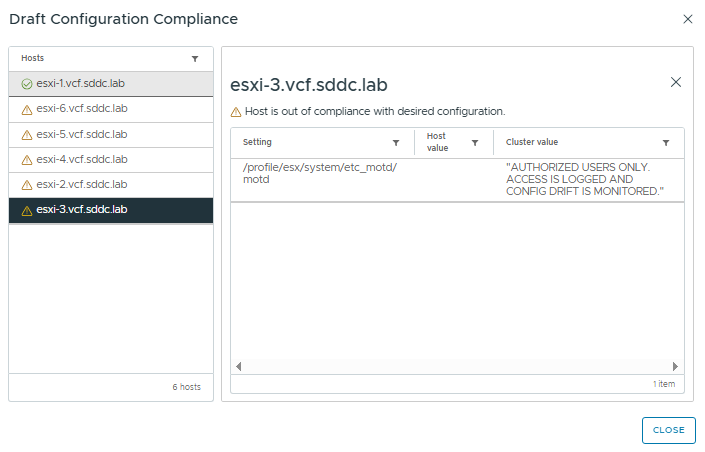
Task: Click the warning icon beside esxi-6
Action: pos(27,109)
